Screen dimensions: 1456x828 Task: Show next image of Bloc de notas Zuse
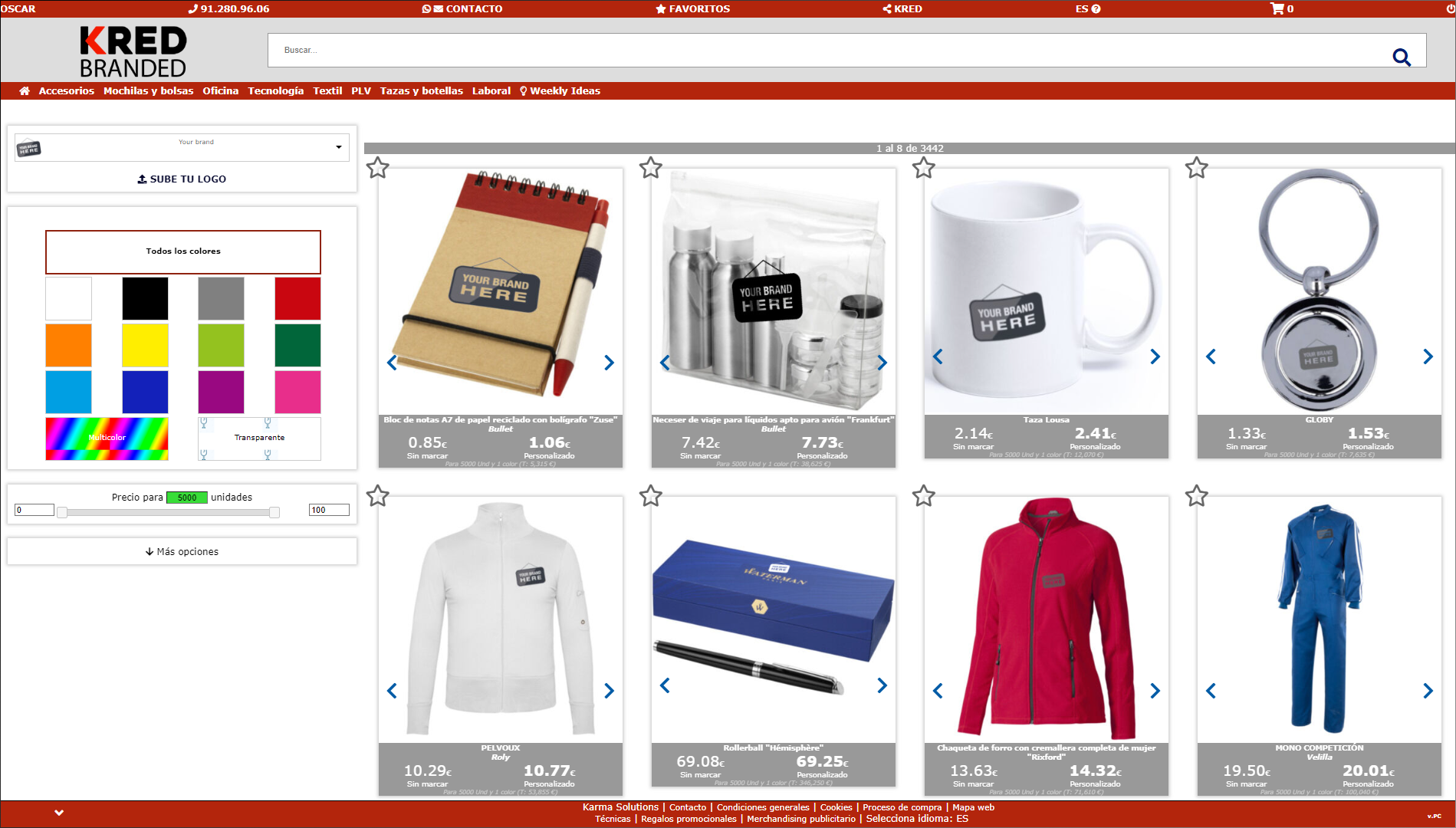(x=609, y=363)
